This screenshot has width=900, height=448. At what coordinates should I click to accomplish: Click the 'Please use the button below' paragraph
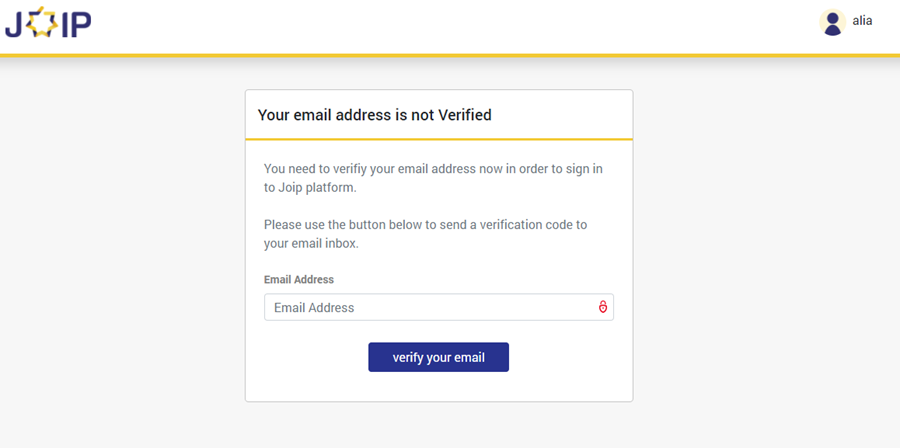pyautogui.click(x=425, y=234)
